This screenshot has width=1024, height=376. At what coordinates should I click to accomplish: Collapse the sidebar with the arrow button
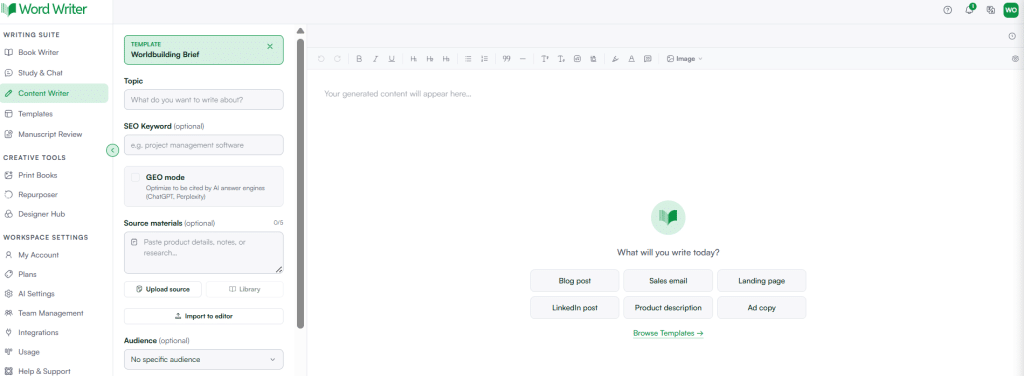[112, 151]
